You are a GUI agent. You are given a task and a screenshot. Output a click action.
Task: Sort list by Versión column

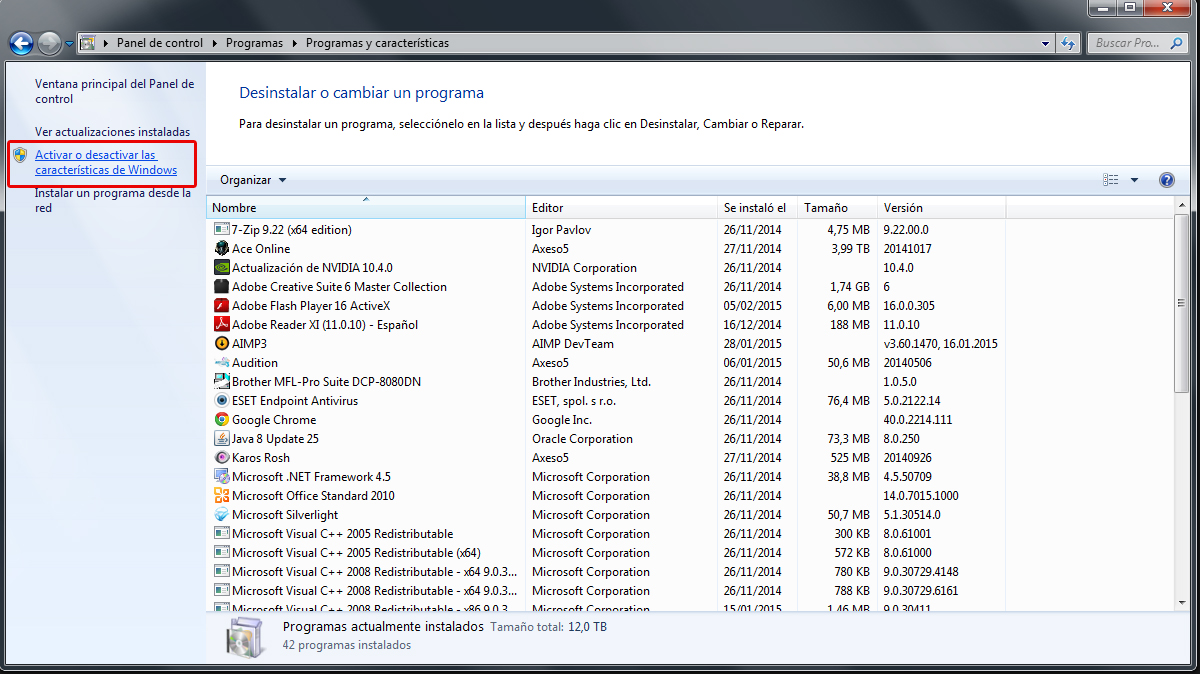(941, 208)
